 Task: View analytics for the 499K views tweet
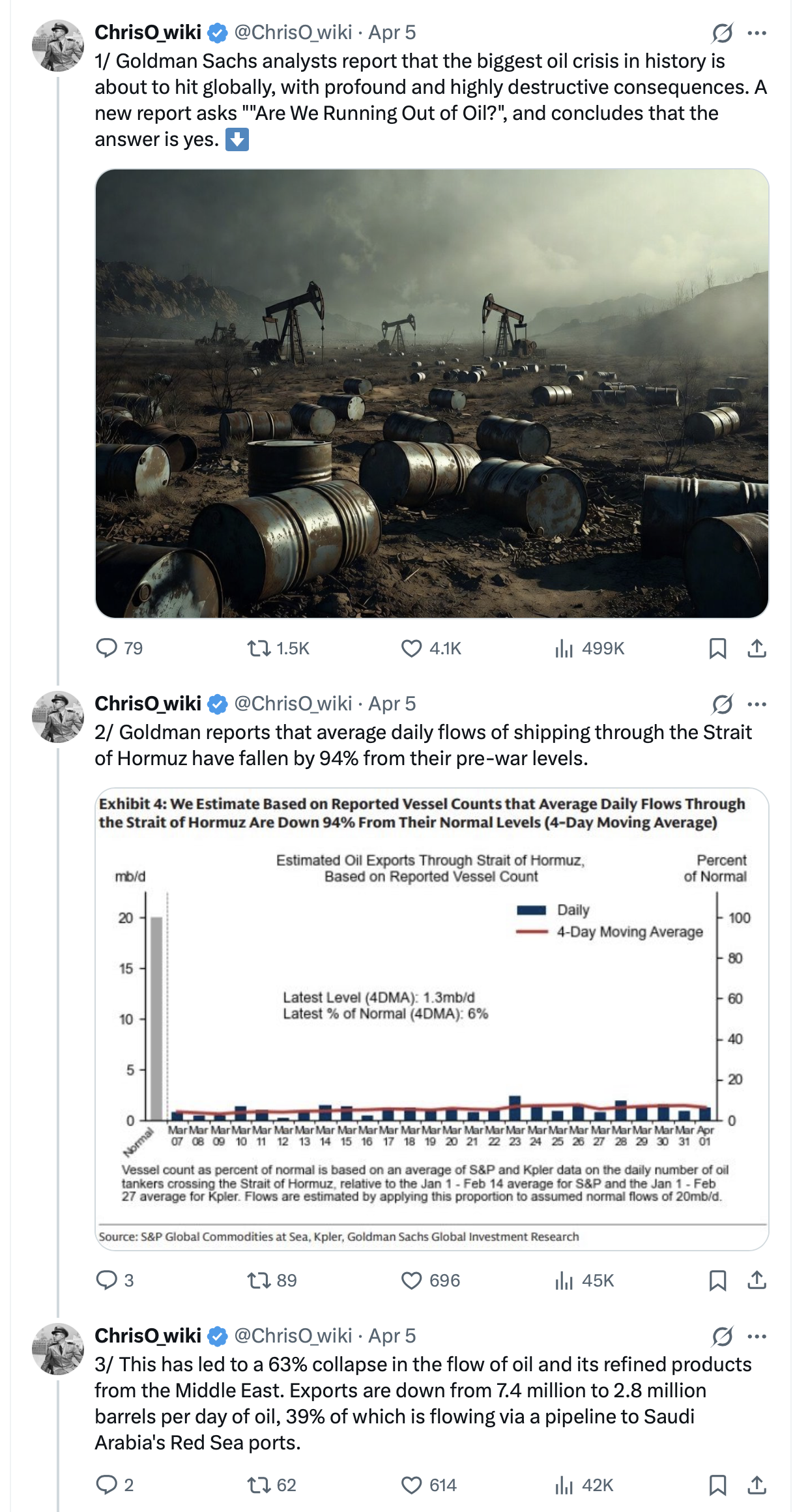pyautogui.click(x=564, y=648)
